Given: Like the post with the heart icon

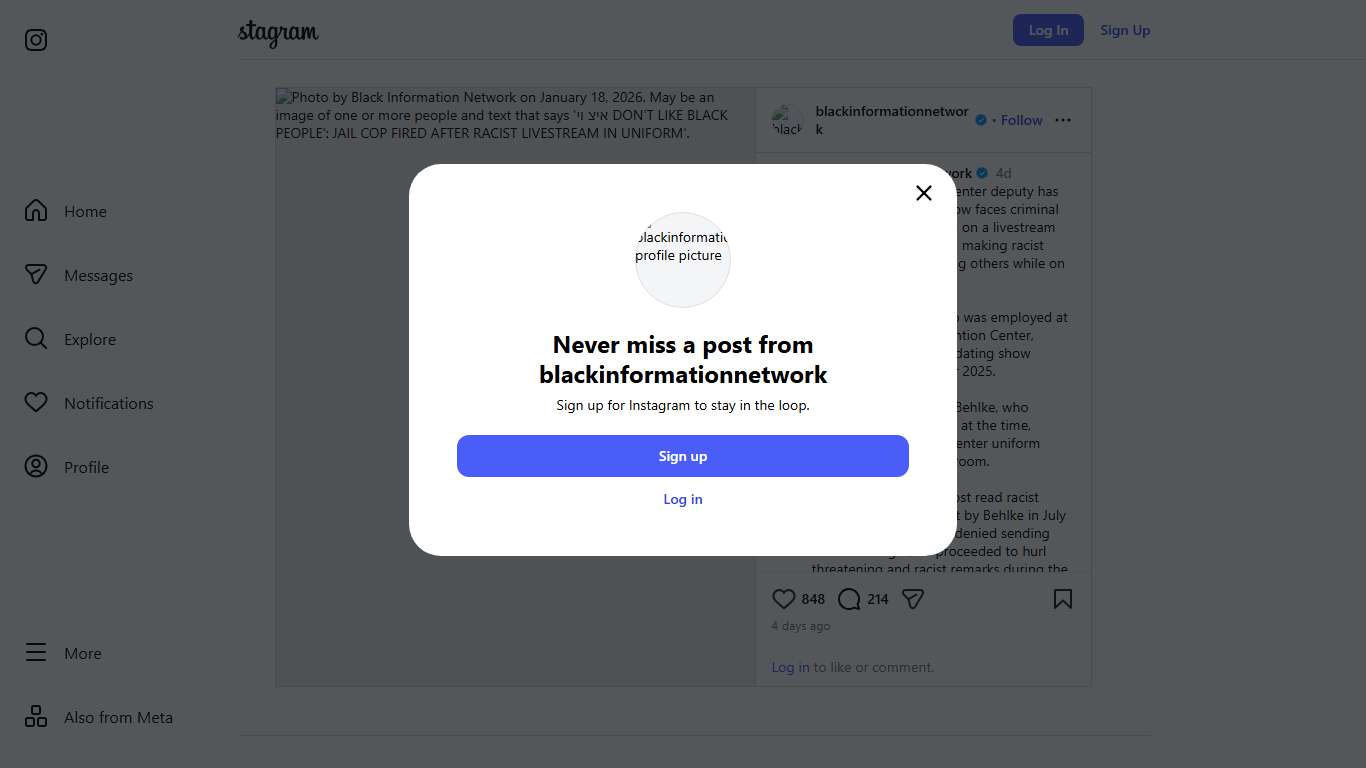Looking at the screenshot, I should [784, 599].
